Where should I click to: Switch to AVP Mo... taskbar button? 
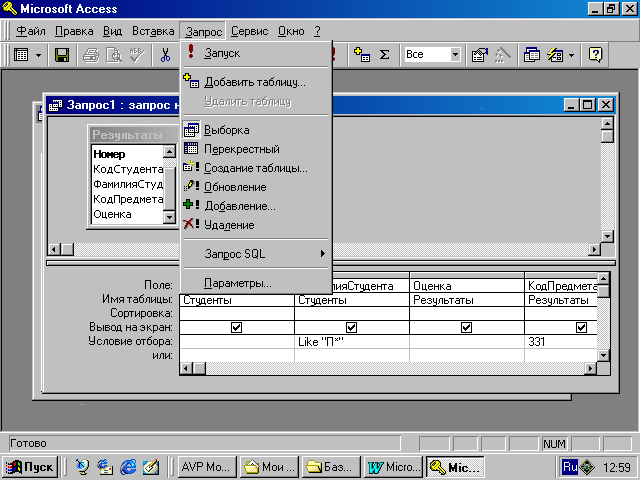tap(207, 467)
